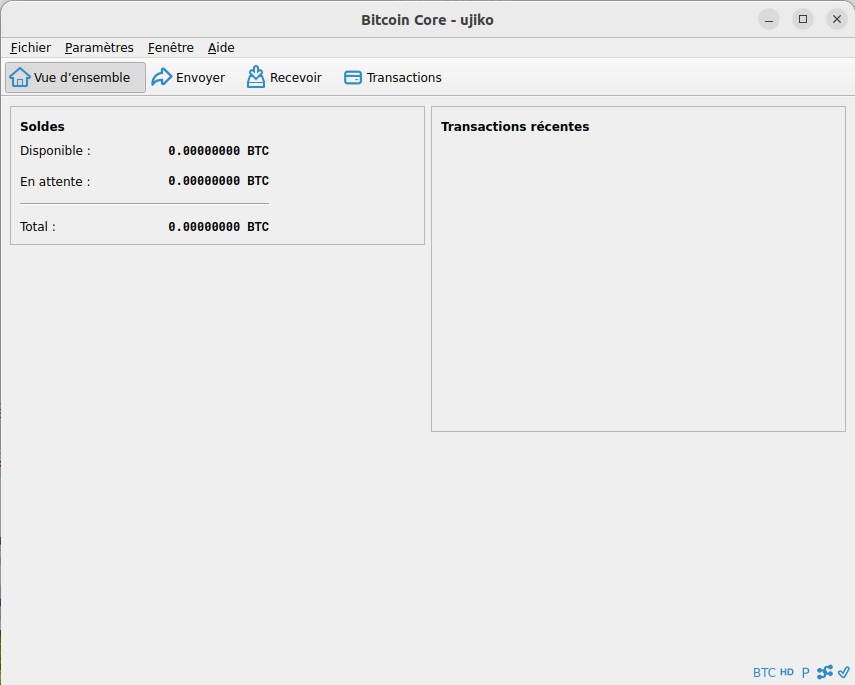Click the Total balance amount
The image size is (855, 685).
tap(219, 226)
